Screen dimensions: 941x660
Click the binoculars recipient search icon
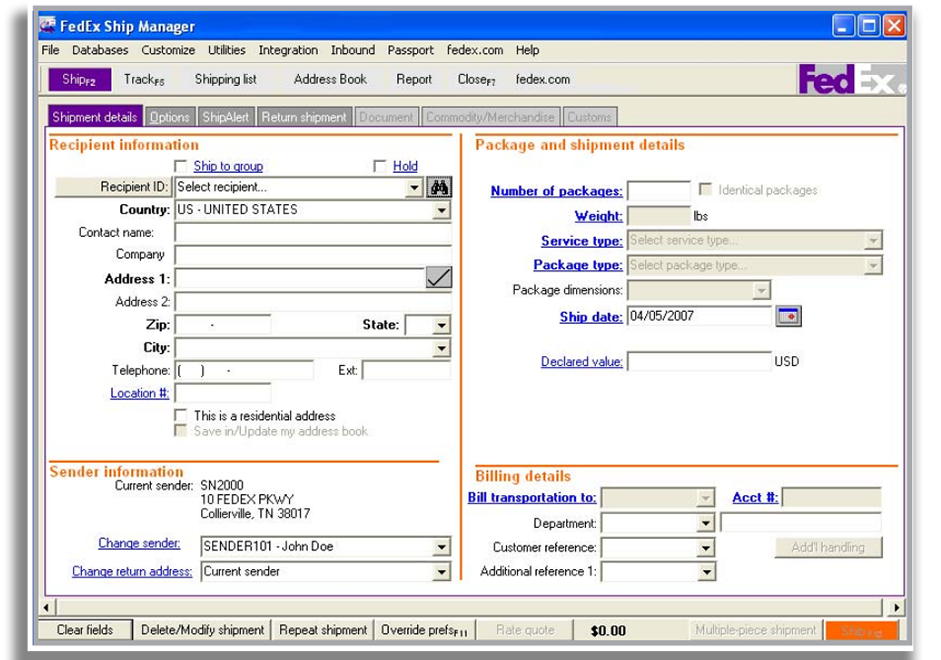point(439,187)
